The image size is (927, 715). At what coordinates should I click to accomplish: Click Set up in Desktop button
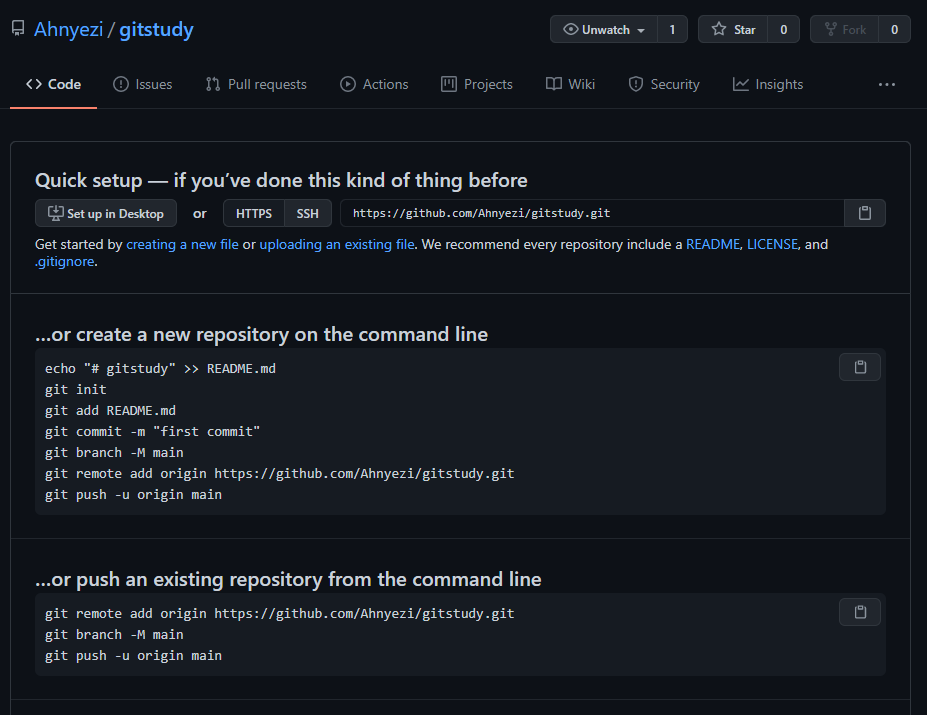[x=106, y=213]
